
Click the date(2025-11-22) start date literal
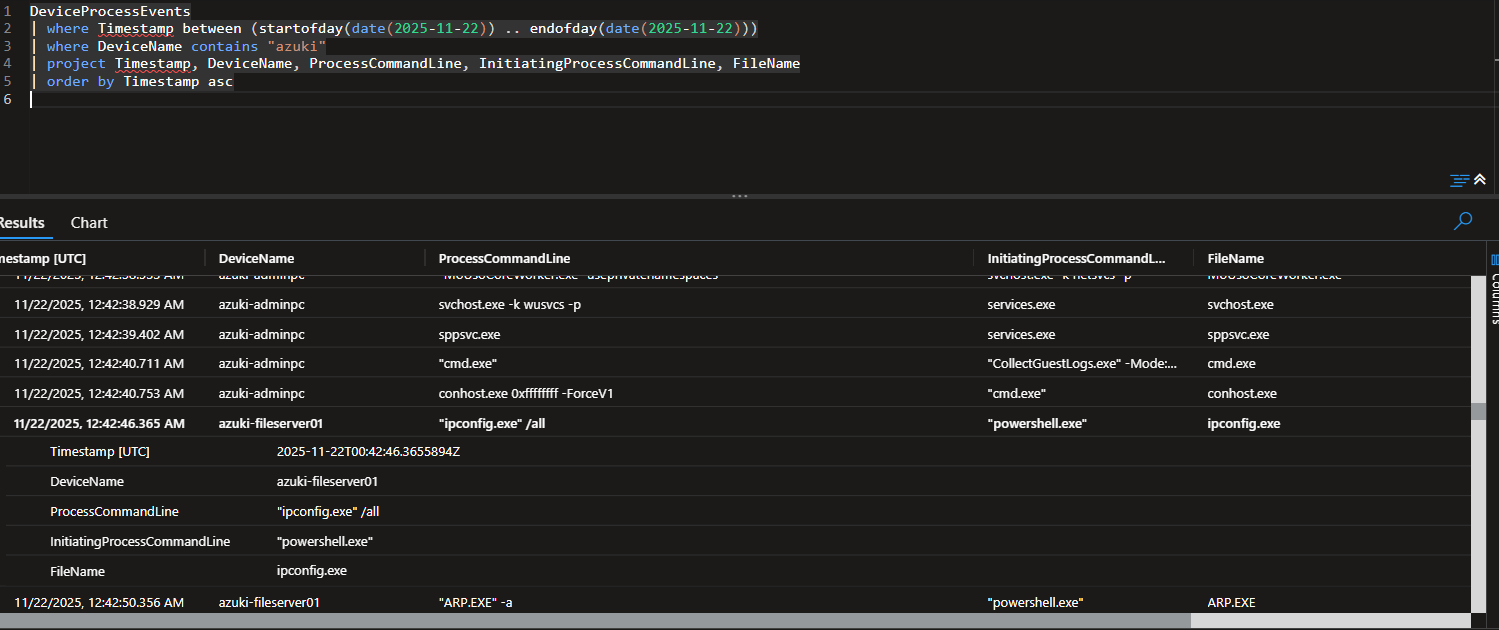coord(418,29)
